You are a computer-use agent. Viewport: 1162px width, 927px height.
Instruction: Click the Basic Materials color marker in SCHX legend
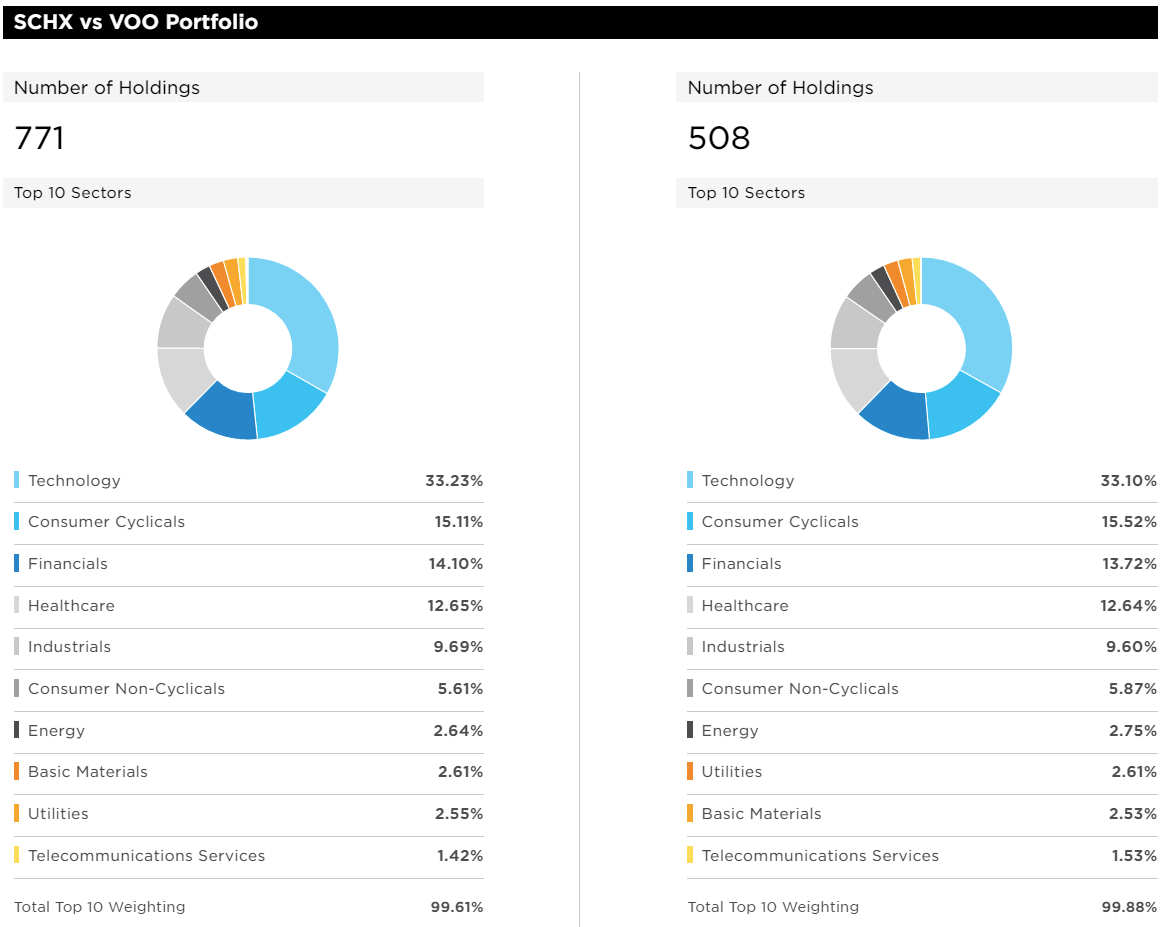[15, 772]
